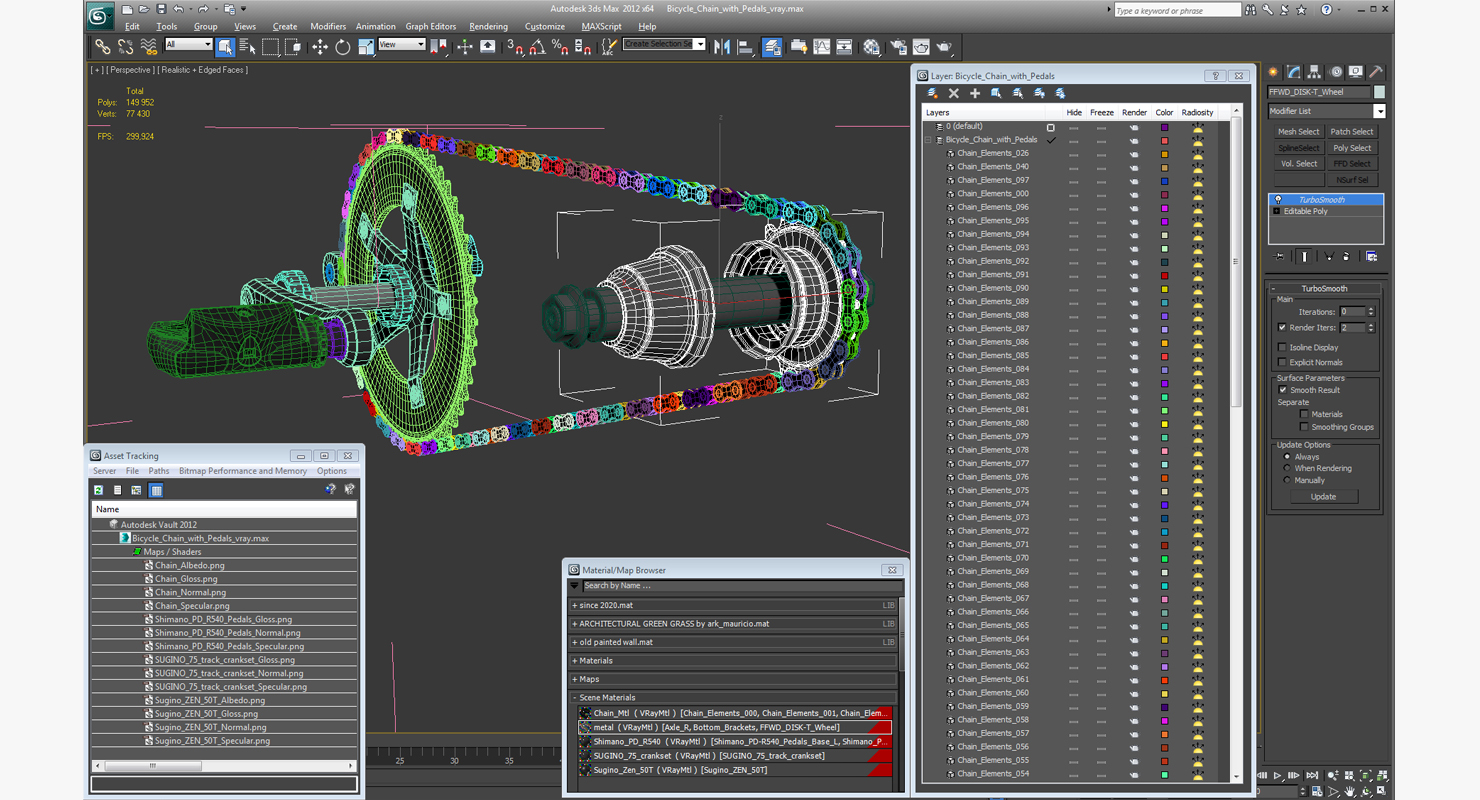Open the Material Editor icon
The width and height of the screenshot is (1480, 800).
tap(872, 46)
